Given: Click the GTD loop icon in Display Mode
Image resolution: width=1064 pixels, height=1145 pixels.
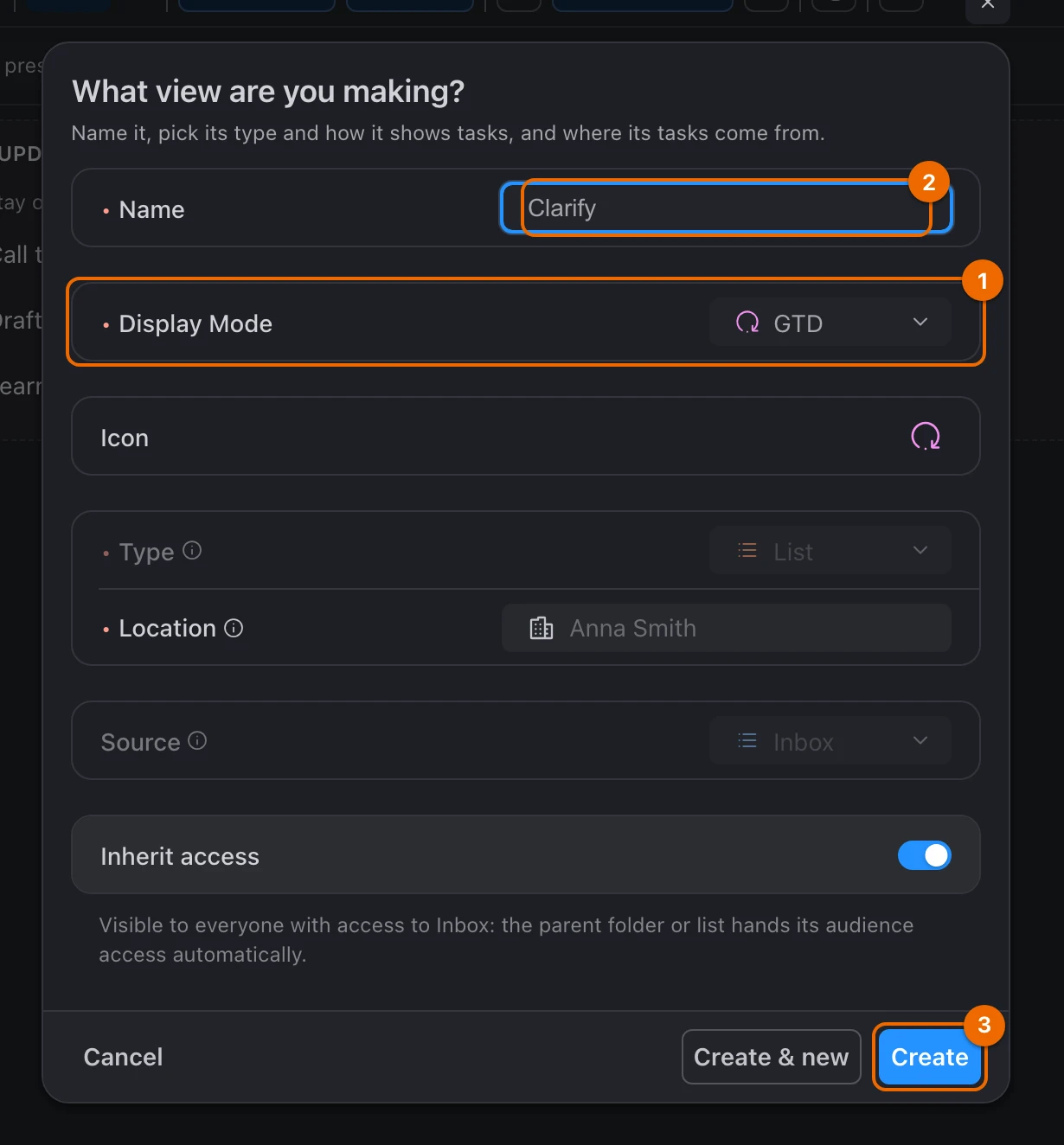Looking at the screenshot, I should 747,323.
